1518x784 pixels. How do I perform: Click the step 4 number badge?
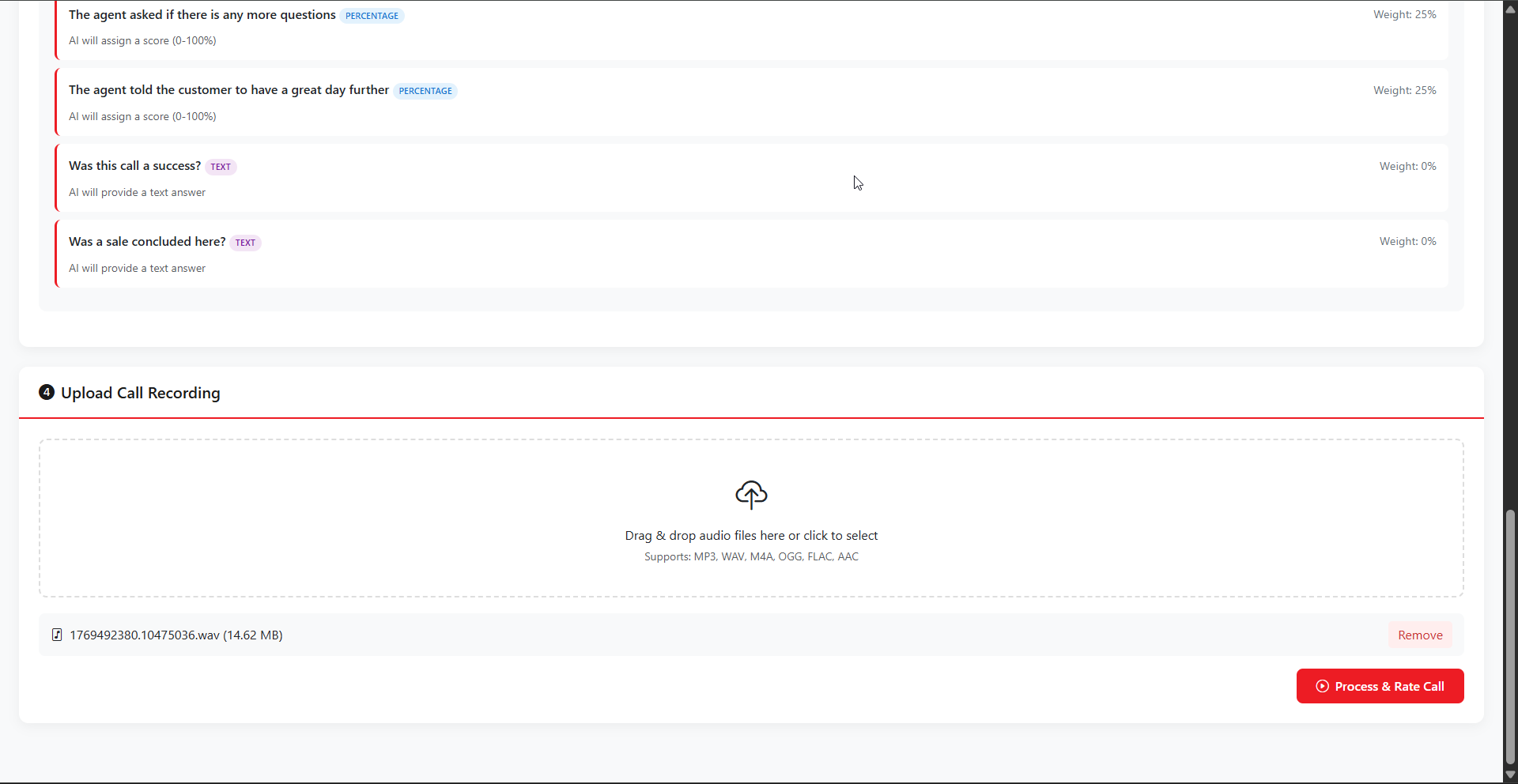tap(47, 392)
